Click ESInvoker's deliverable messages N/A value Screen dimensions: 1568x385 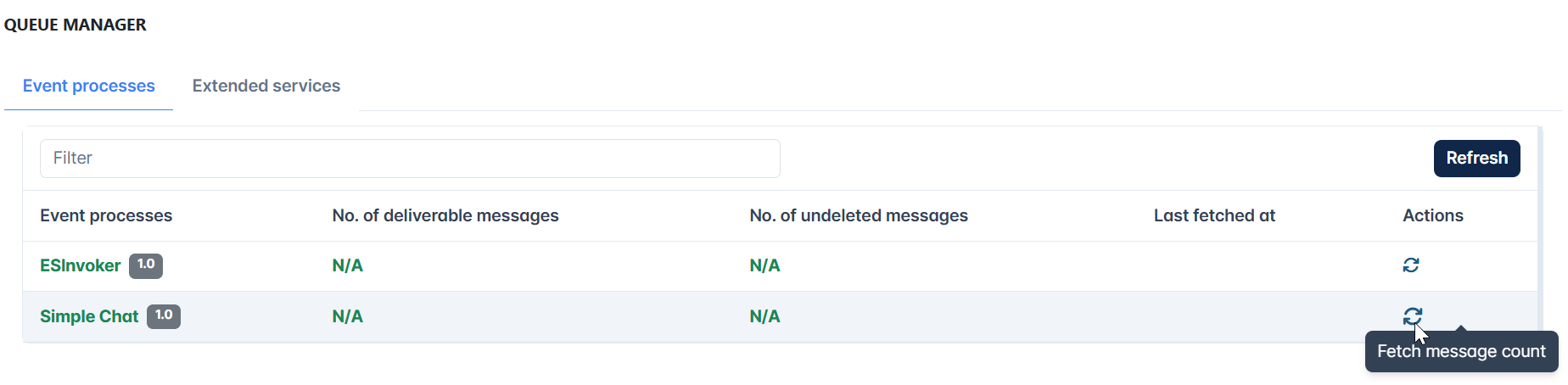[x=348, y=265]
